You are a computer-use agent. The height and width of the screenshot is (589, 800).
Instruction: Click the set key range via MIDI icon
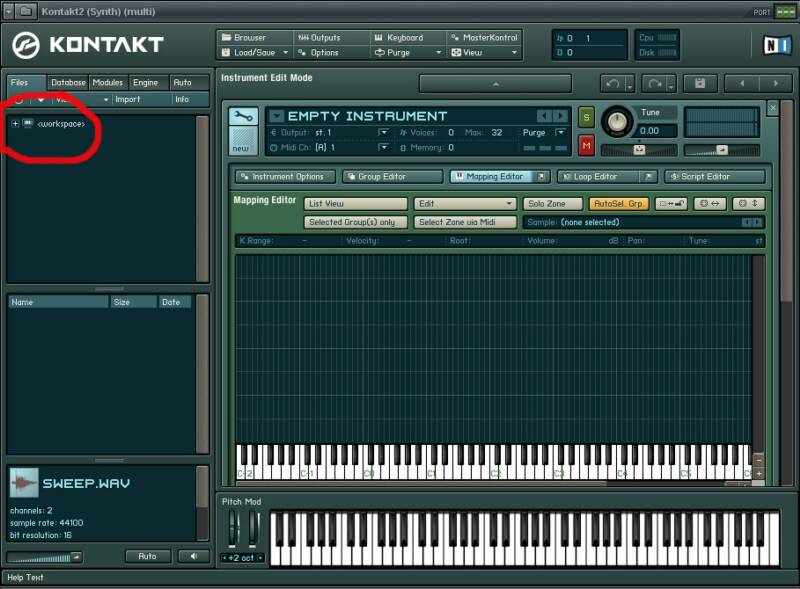(x=710, y=204)
